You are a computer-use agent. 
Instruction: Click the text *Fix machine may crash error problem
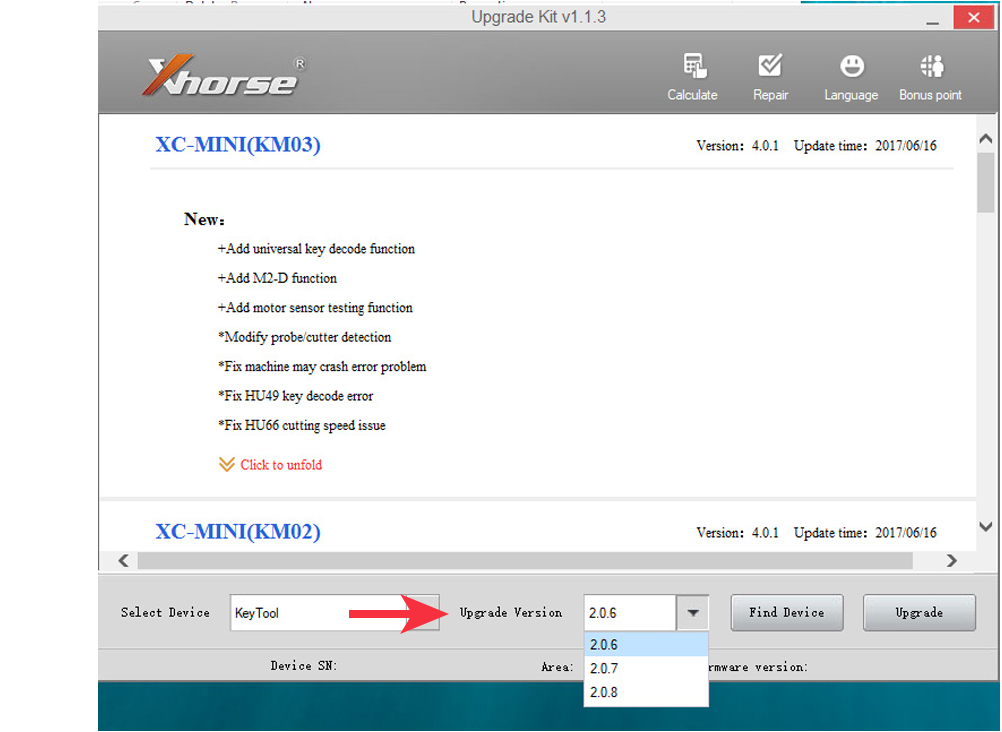click(322, 366)
